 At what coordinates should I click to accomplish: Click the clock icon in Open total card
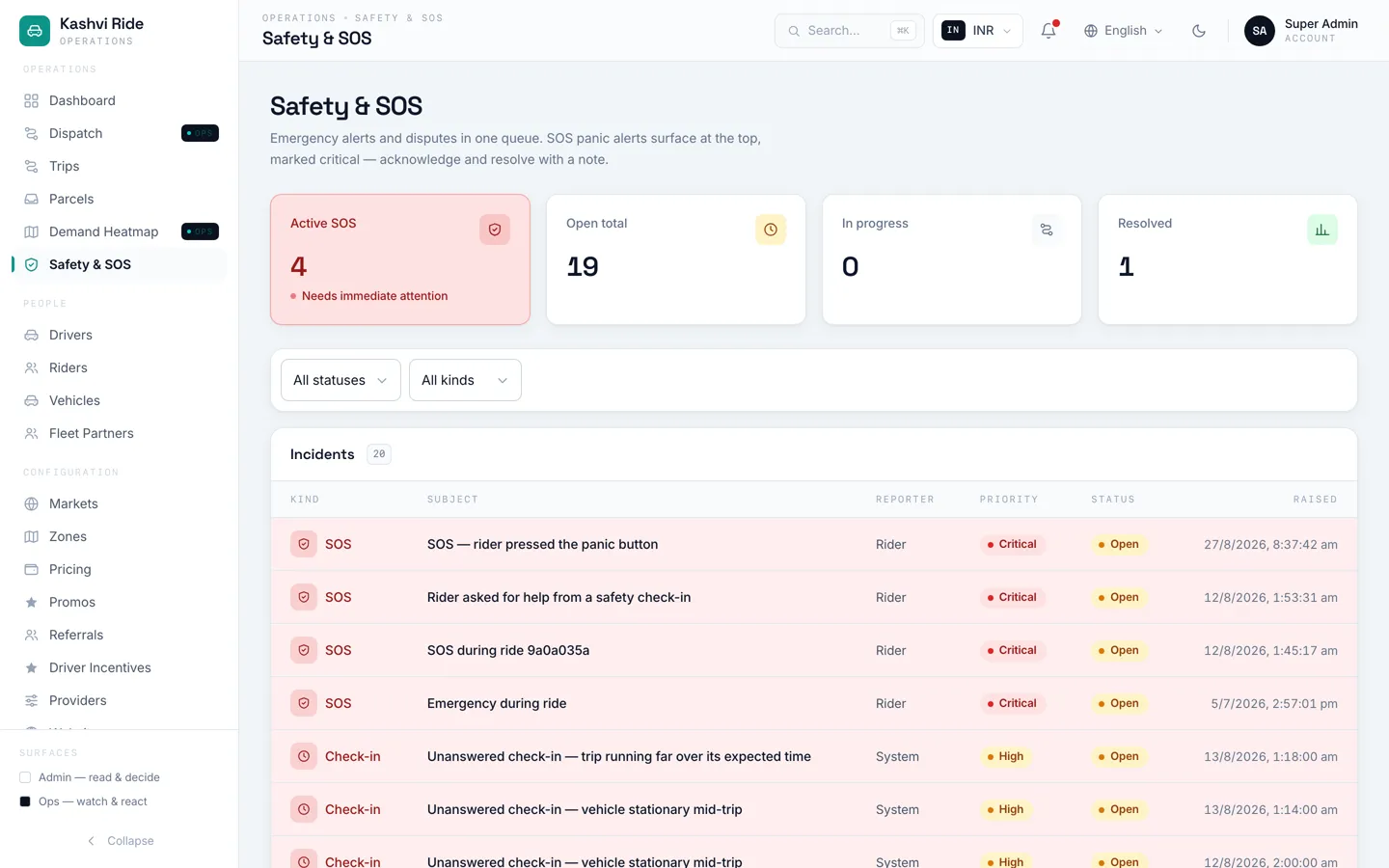pos(771,230)
